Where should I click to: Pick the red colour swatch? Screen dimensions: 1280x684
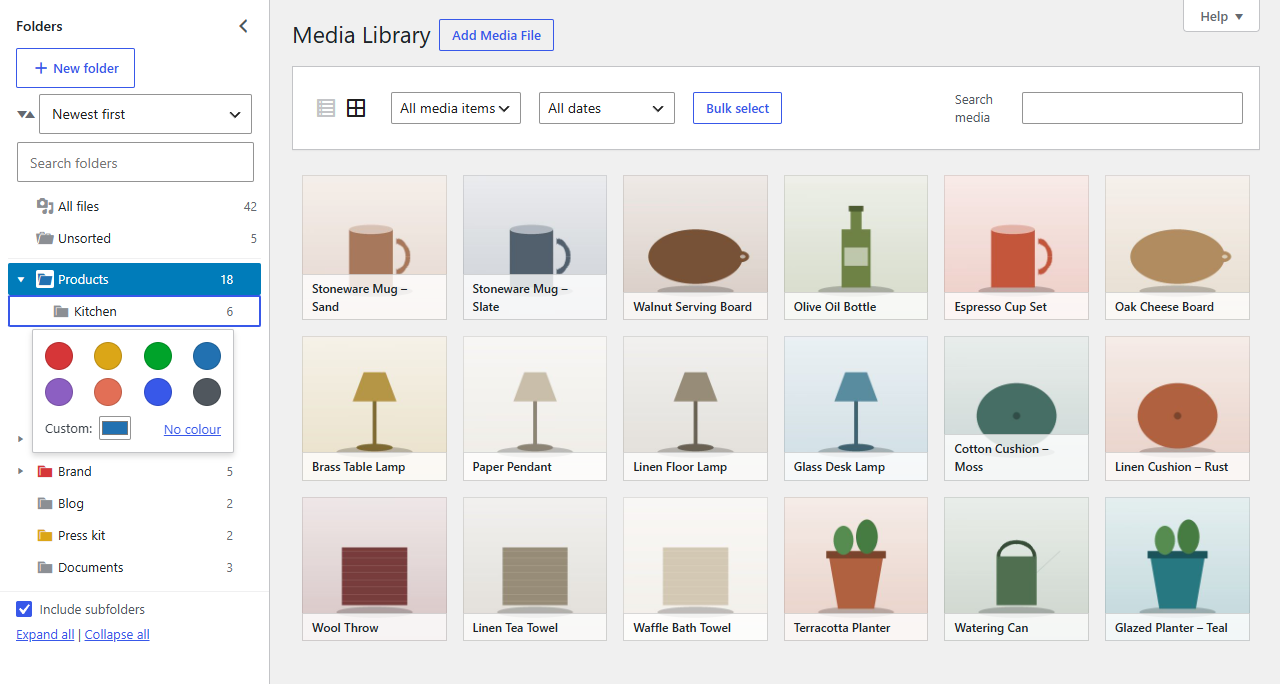pyautogui.click(x=59, y=355)
